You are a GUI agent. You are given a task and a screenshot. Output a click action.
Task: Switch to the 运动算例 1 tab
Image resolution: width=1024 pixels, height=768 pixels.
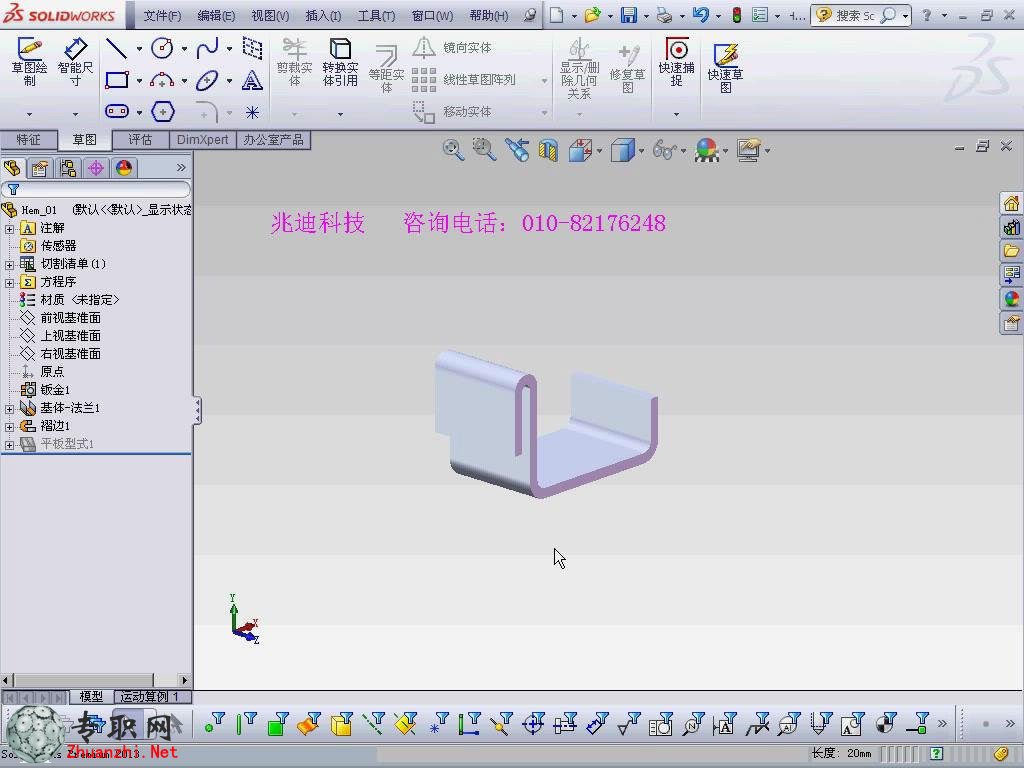pos(150,697)
